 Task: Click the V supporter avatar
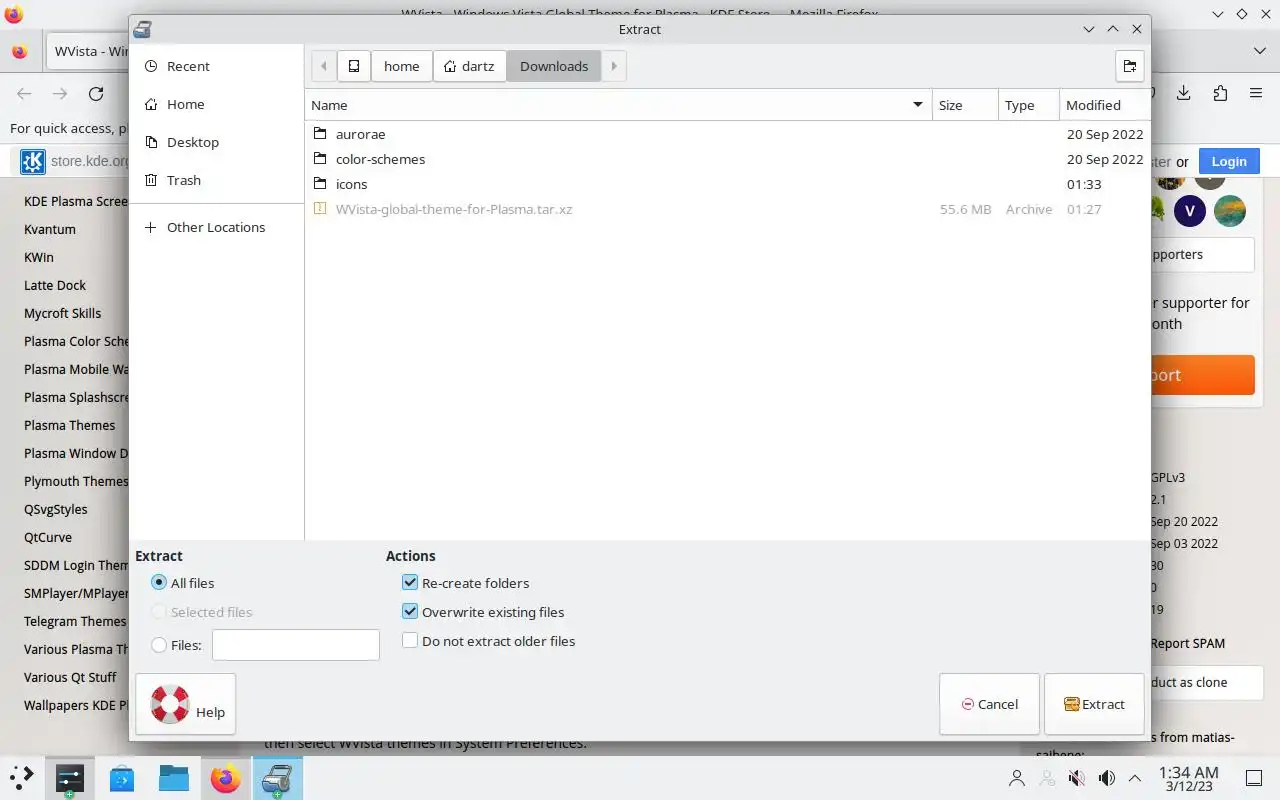click(1189, 211)
